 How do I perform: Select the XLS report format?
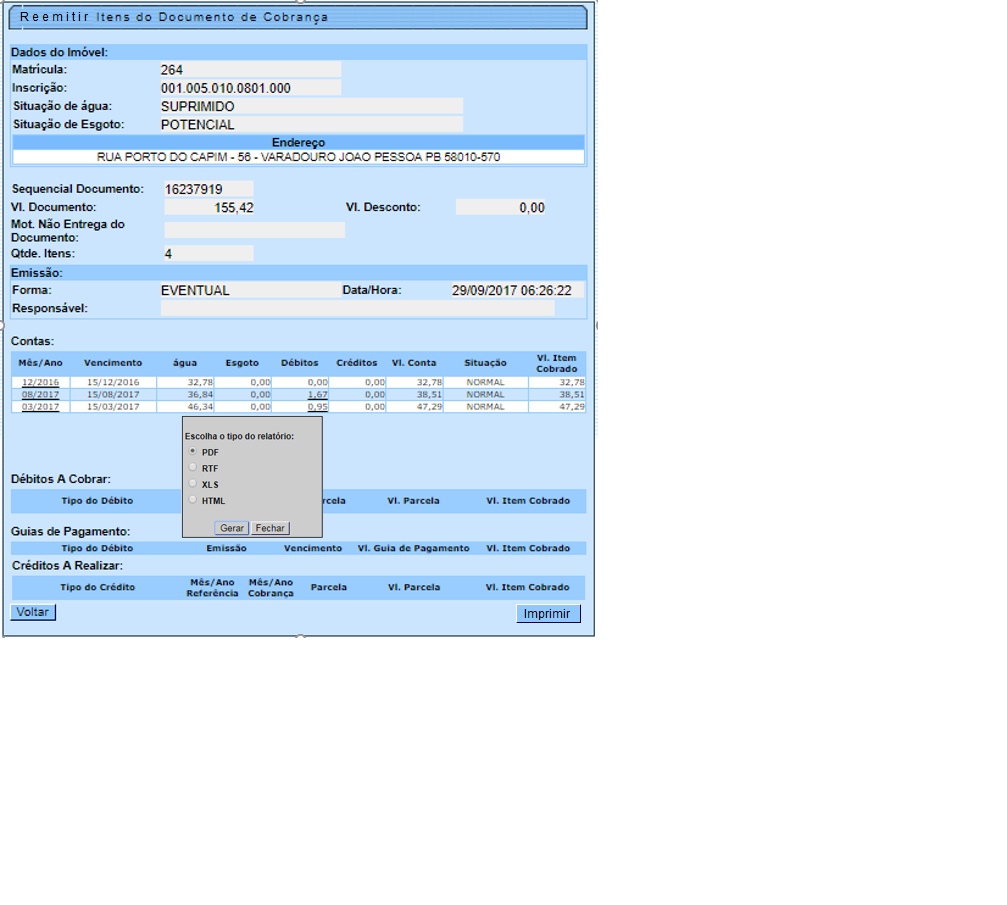tap(193, 484)
